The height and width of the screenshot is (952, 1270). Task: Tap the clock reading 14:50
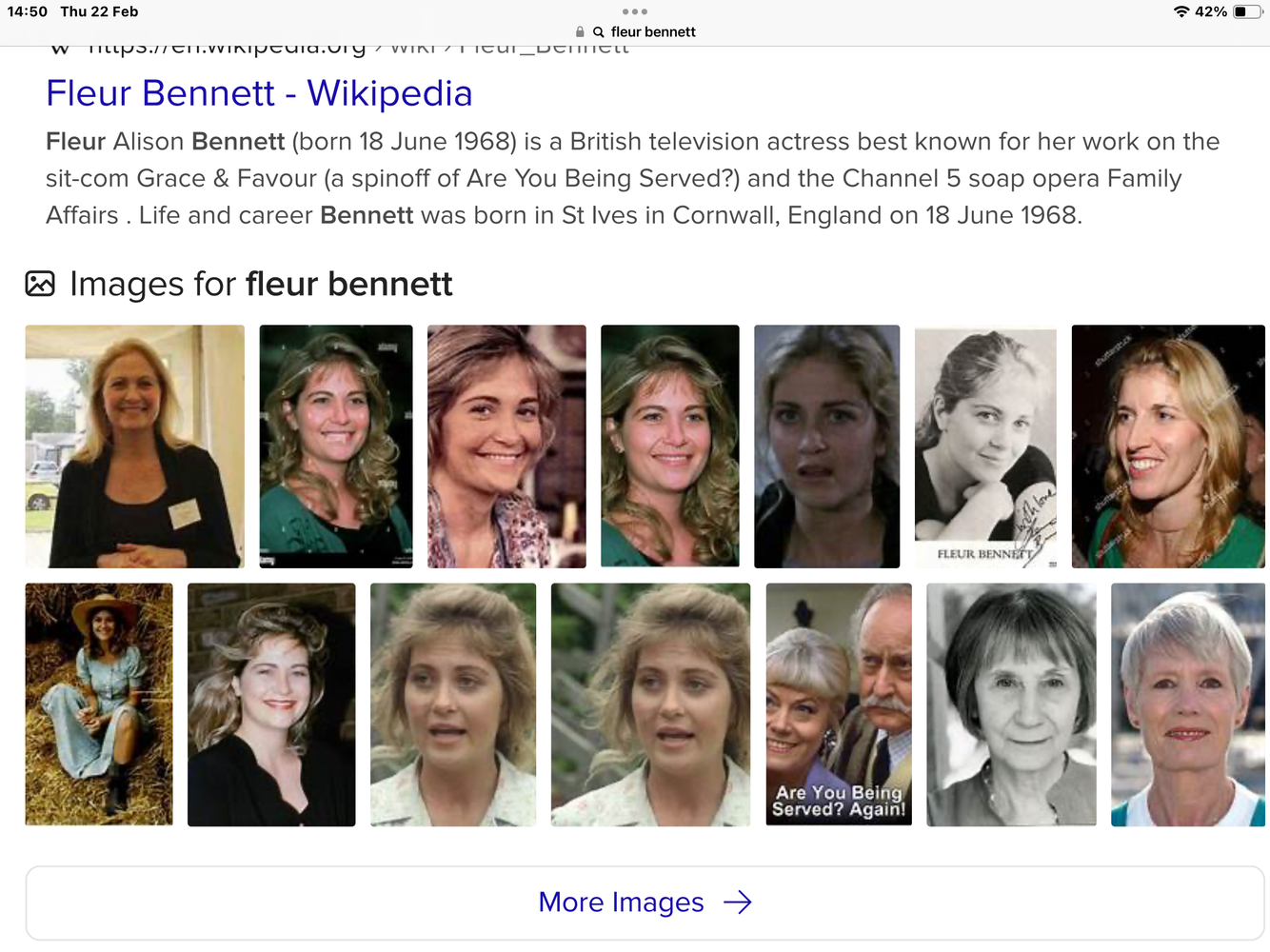click(x=27, y=11)
